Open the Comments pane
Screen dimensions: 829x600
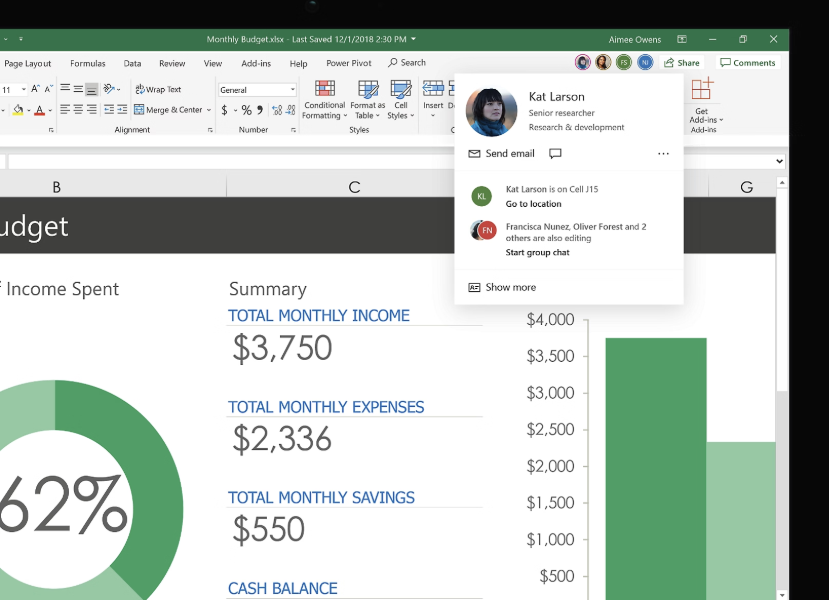(x=748, y=62)
